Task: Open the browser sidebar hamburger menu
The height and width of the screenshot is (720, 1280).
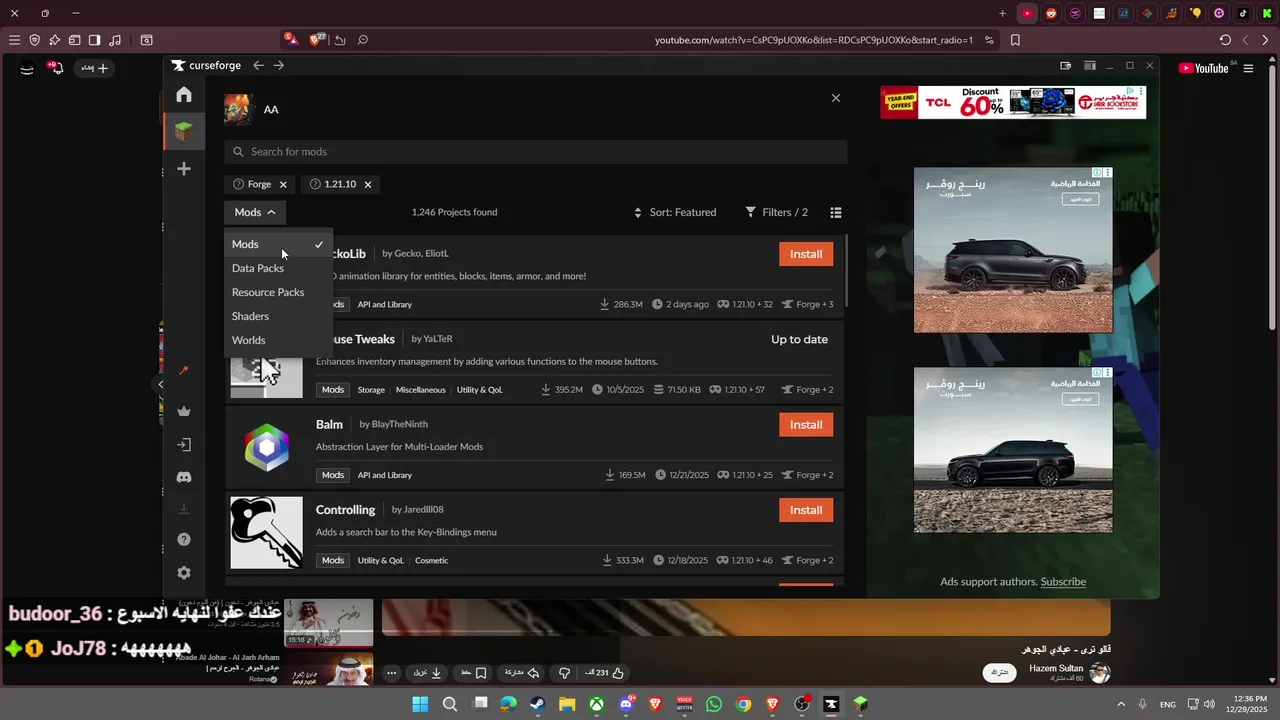Action: pos(14,40)
